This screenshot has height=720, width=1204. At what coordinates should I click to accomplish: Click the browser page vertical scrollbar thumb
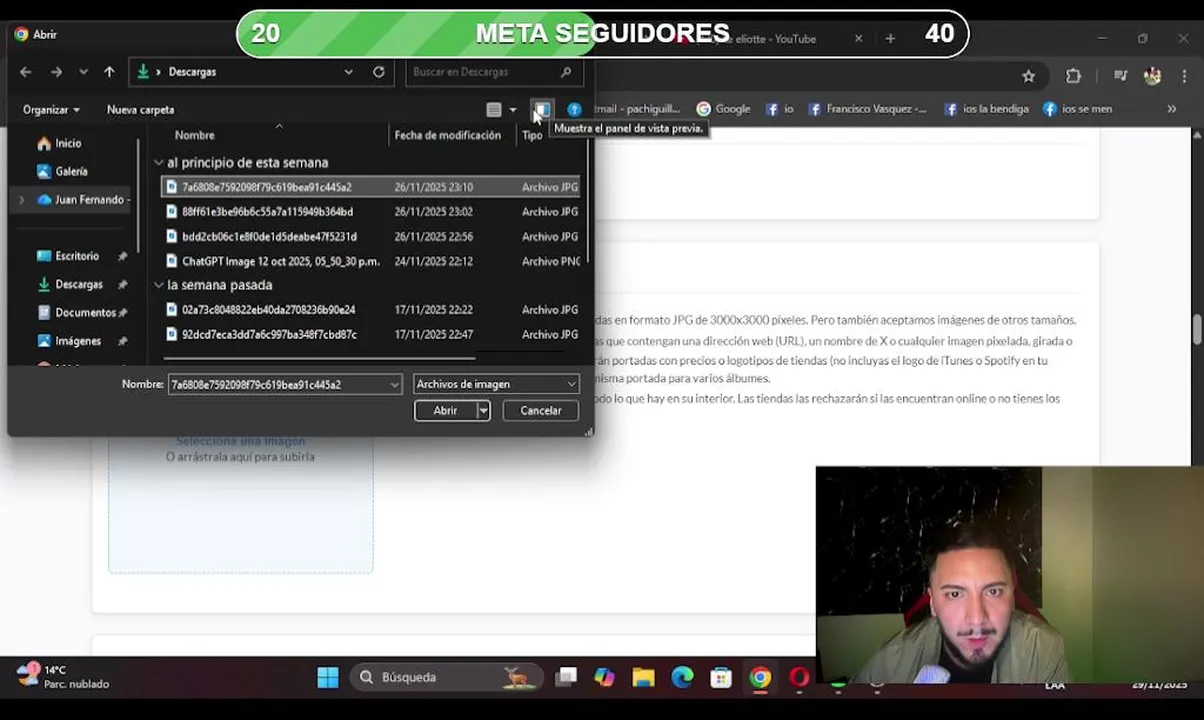(1196, 330)
